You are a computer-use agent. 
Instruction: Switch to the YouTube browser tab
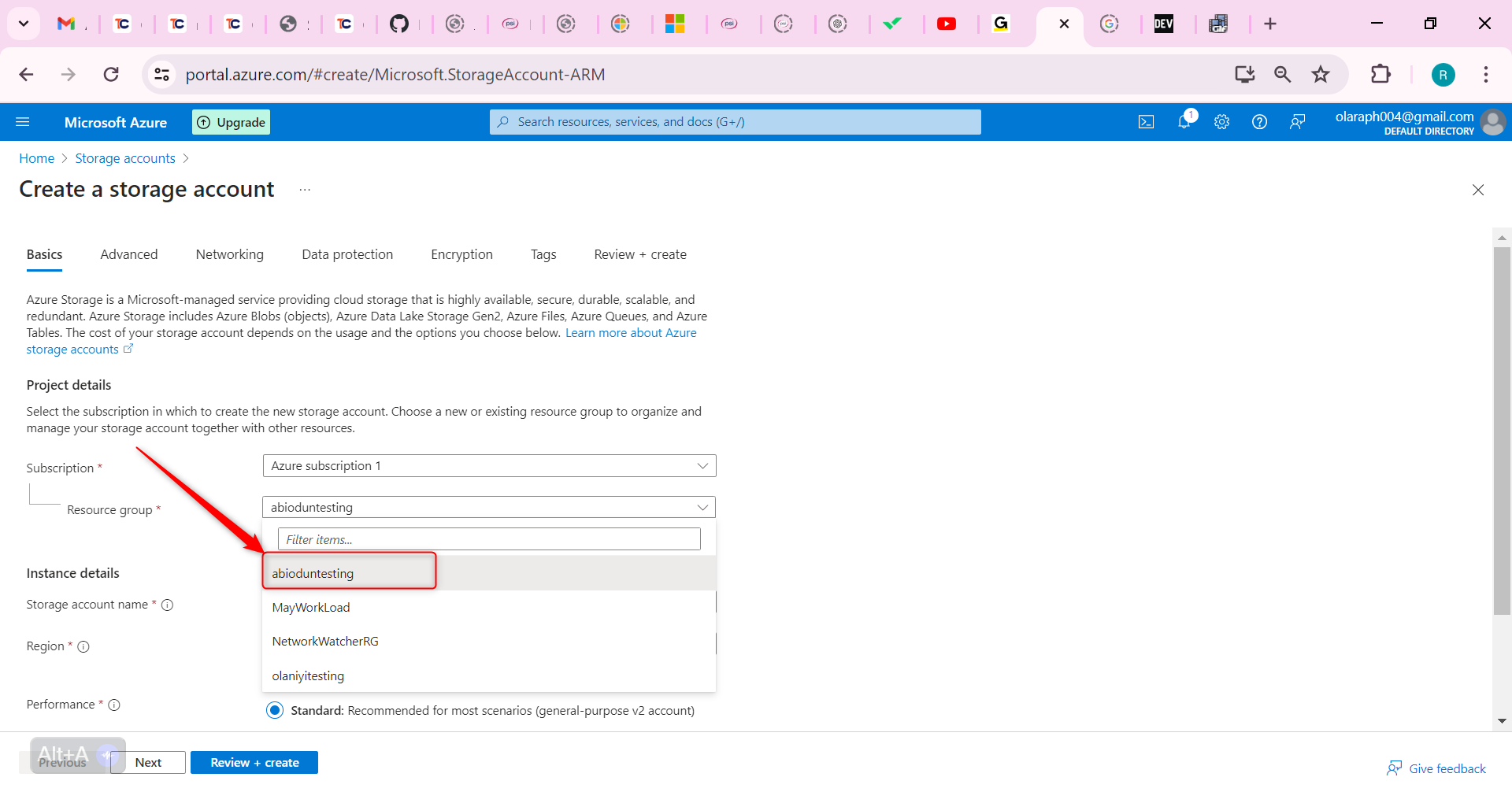click(x=948, y=24)
